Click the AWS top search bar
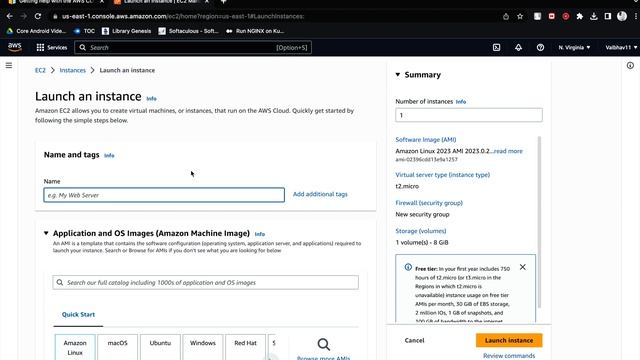 click(x=193, y=47)
